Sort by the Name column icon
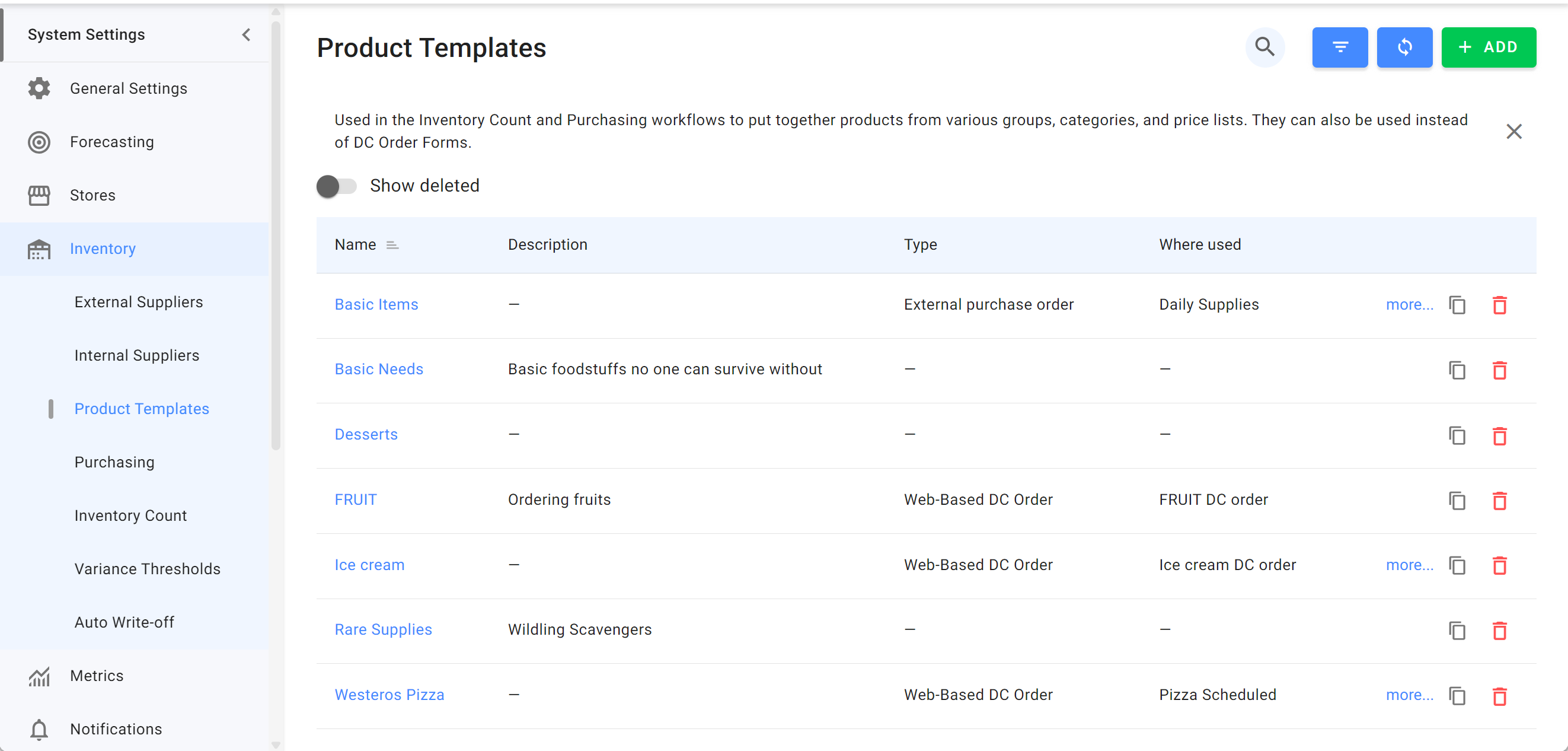Screen dimensions: 1568x751 point(392,245)
